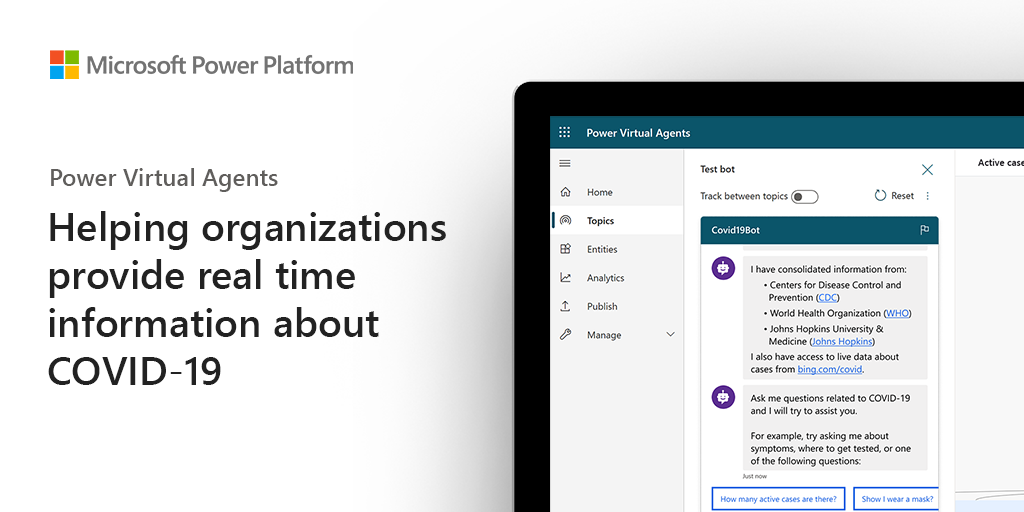Click the Manage wrench icon

[x=566, y=335]
